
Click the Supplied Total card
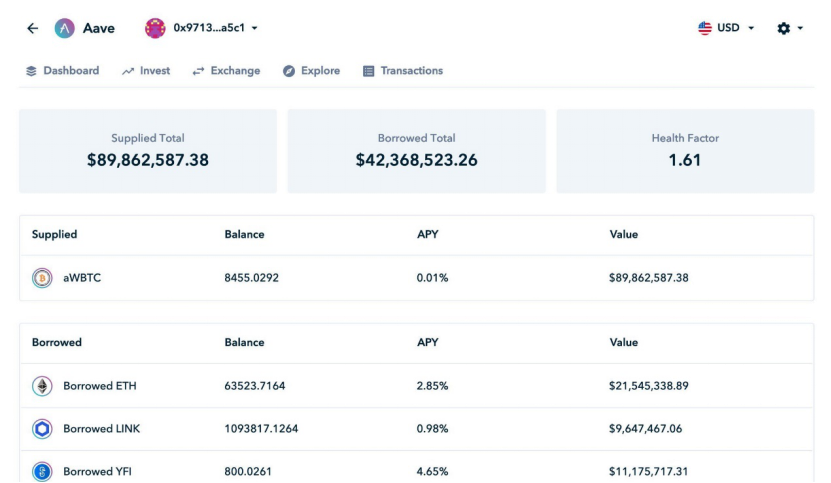coord(148,151)
